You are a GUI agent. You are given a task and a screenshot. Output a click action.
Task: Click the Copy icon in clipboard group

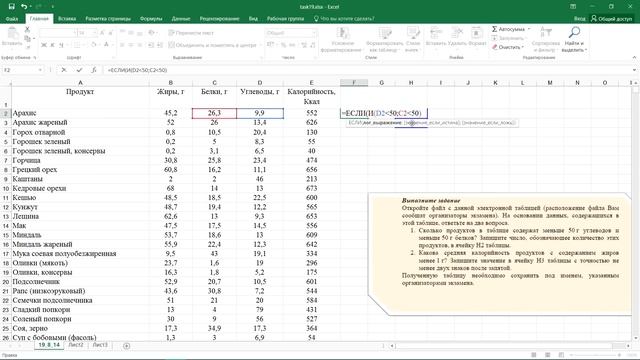[27, 39]
